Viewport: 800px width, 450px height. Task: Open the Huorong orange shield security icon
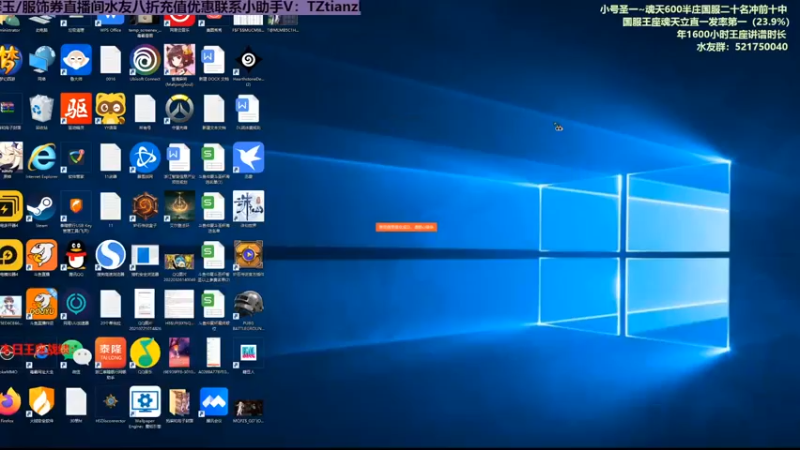(42, 401)
